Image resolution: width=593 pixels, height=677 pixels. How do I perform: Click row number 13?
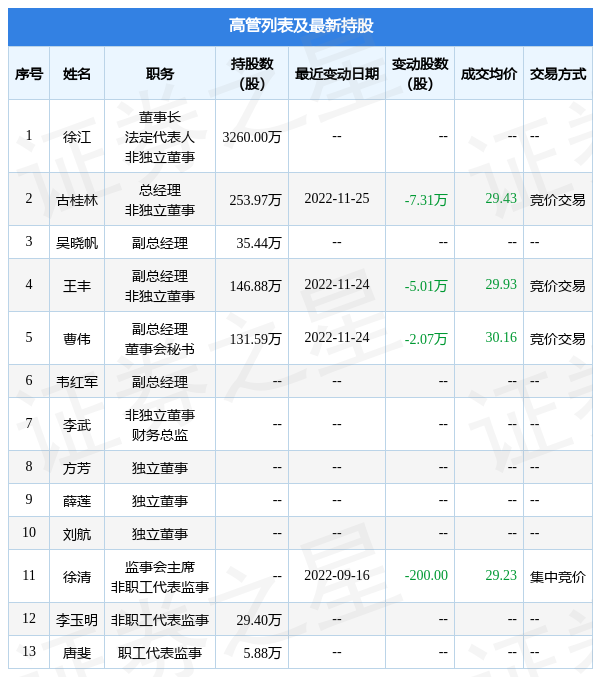coord(29,651)
